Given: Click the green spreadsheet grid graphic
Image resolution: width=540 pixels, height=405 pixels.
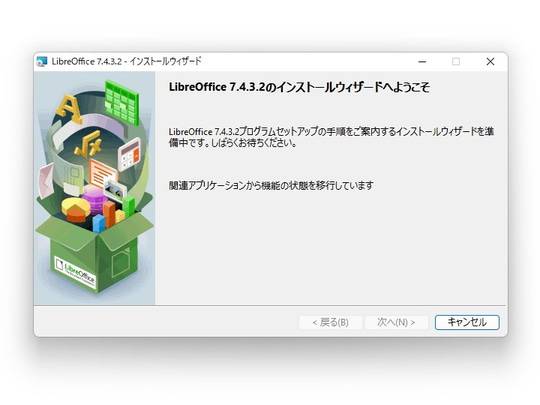Looking at the screenshot, I should coord(122,102).
